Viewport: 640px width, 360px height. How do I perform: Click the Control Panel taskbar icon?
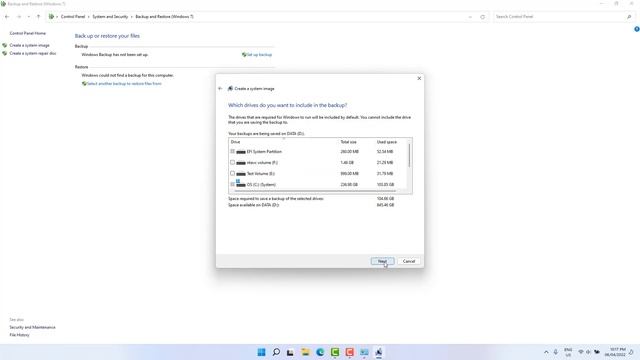coord(364,352)
